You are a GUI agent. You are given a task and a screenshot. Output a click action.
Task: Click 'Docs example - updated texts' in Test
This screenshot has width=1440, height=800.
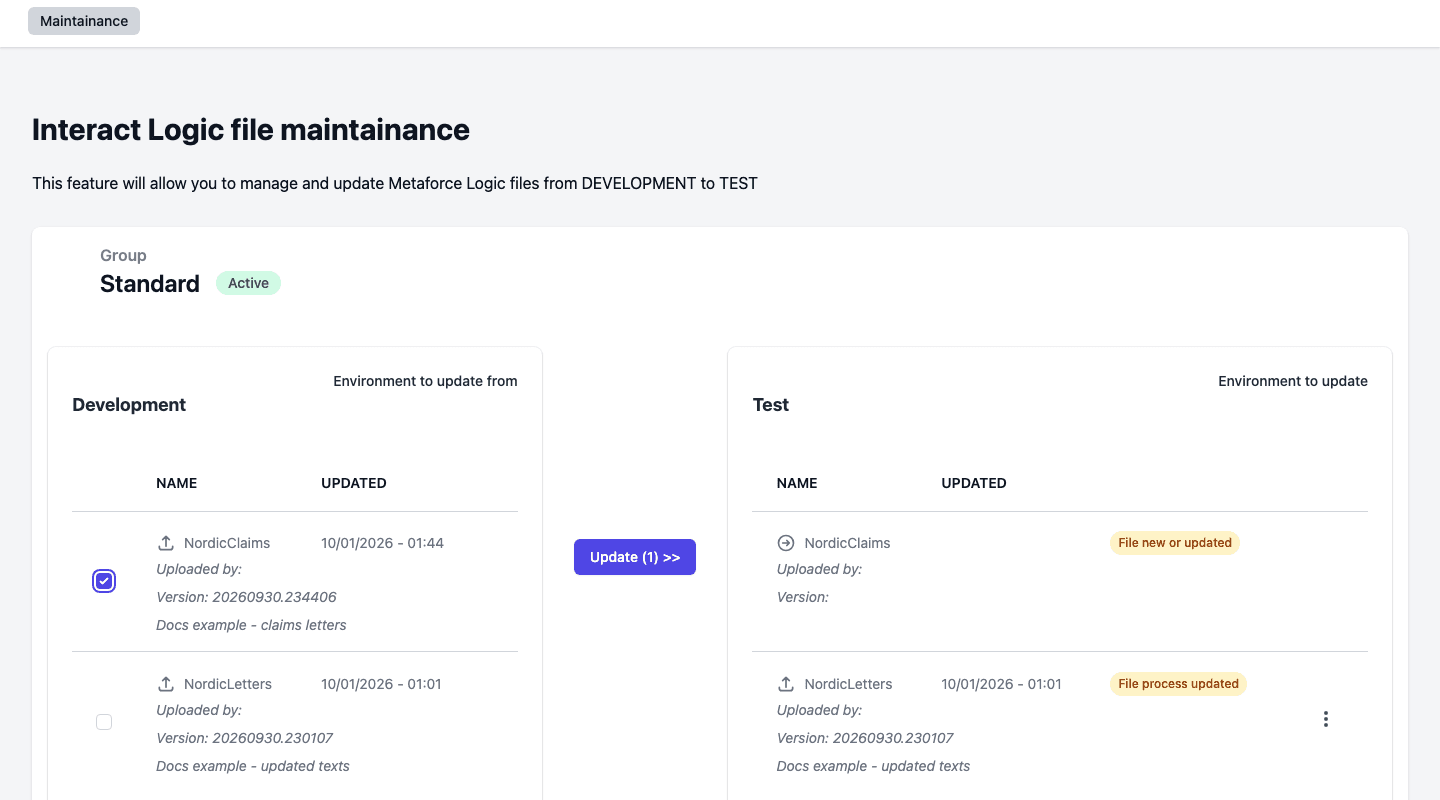(x=873, y=766)
